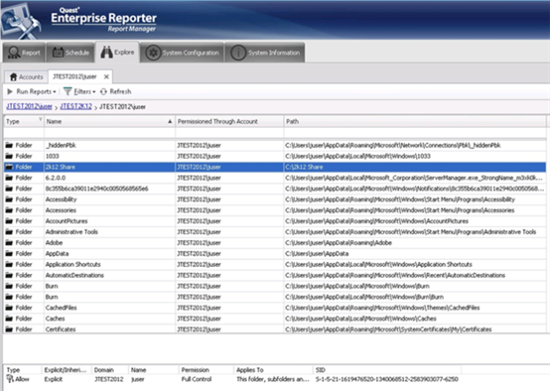The width and height of the screenshot is (550, 391).
Task: Click folder icon of 1033 row
Action: [9, 156]
